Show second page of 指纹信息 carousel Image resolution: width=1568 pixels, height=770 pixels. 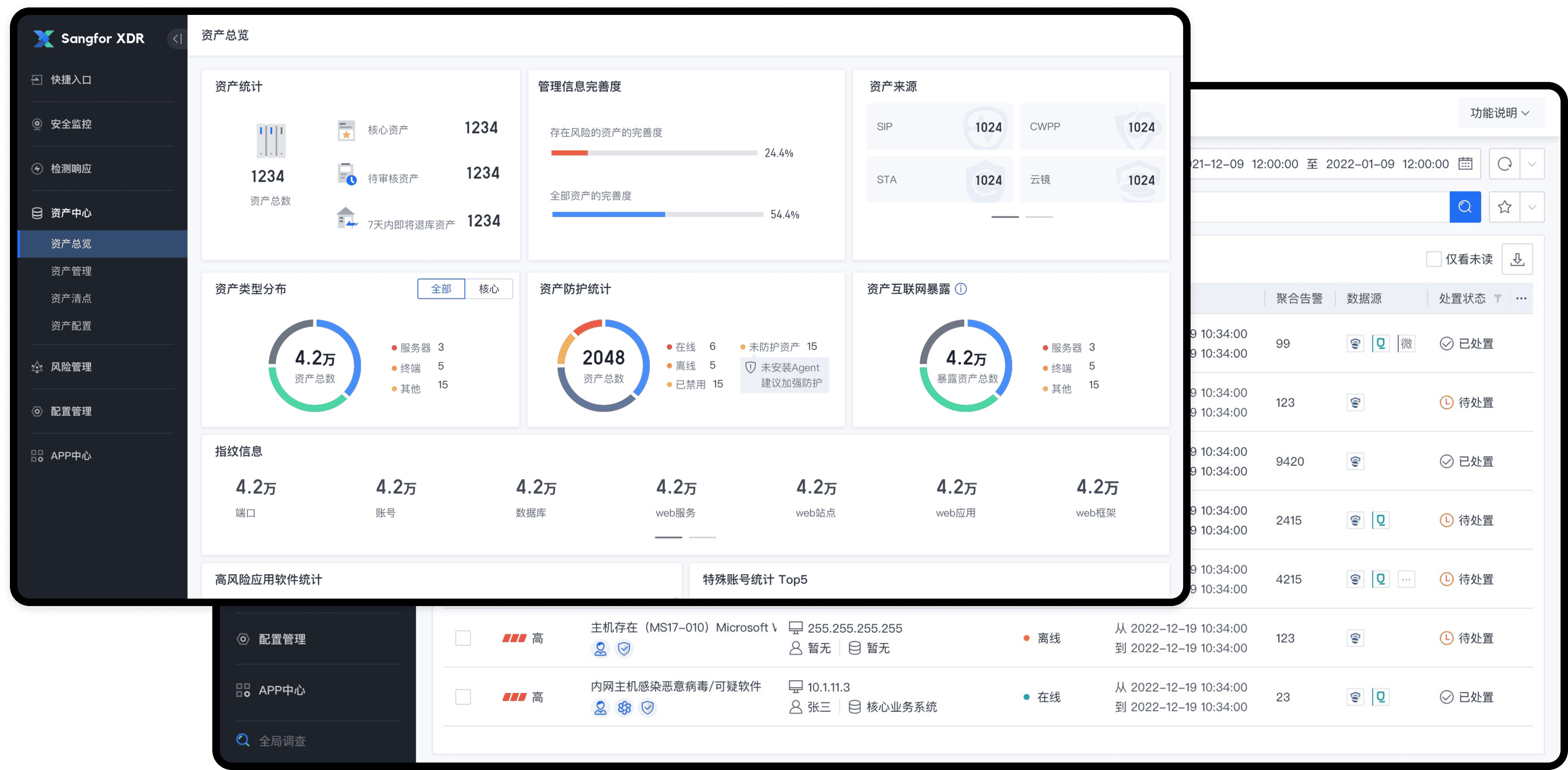tap(702, 537)
